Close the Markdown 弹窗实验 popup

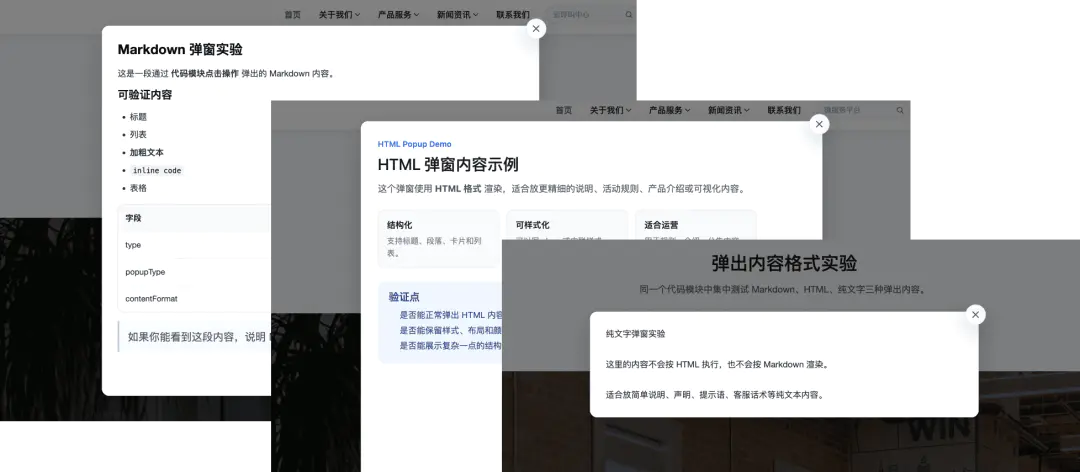point(536,28)
